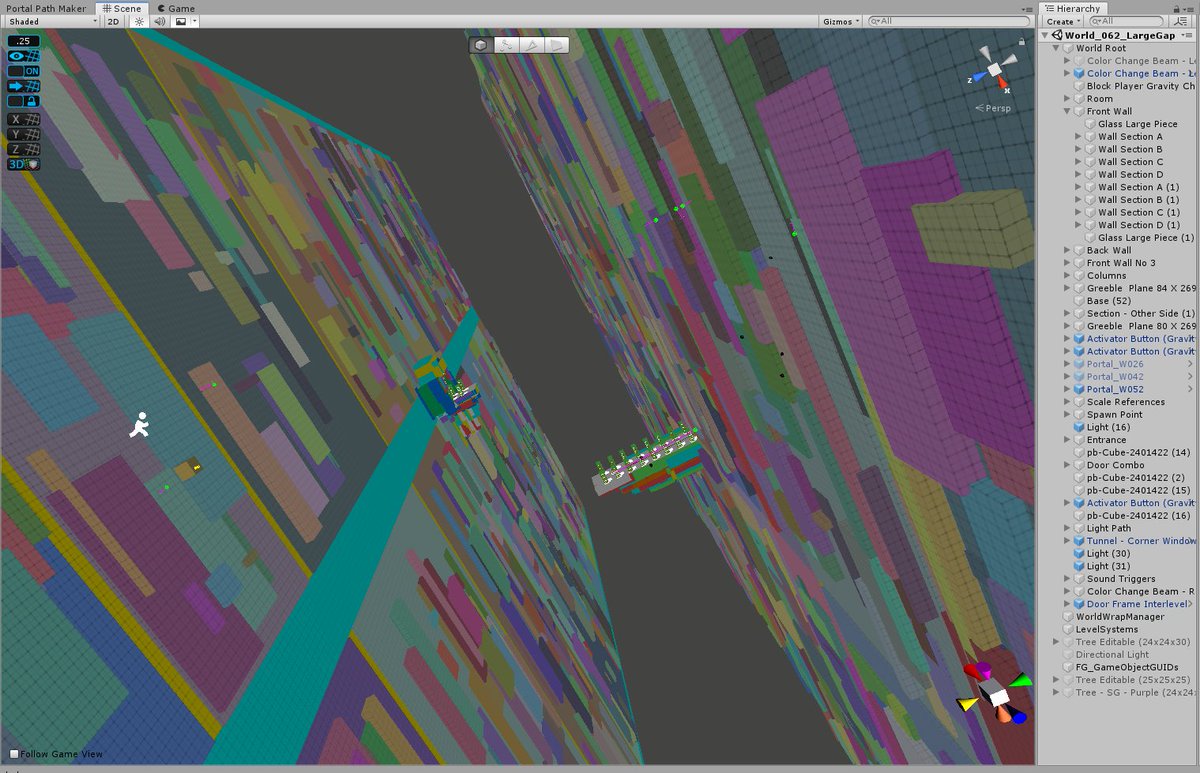Select Directional Light object
The image size is (1200, 773).
pos(1112,655)
